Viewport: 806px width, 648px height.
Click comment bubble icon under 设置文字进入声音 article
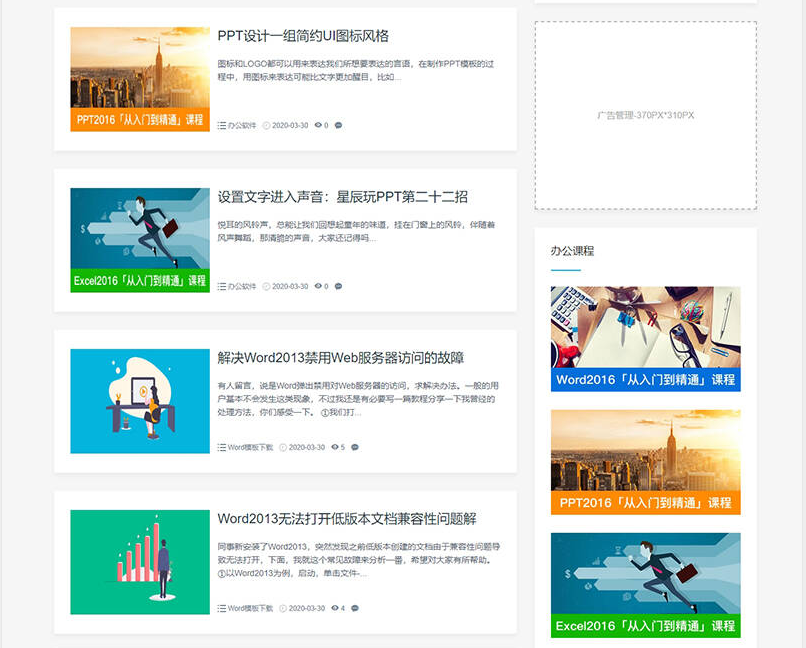pyautogui.click(x=338, y=287)
